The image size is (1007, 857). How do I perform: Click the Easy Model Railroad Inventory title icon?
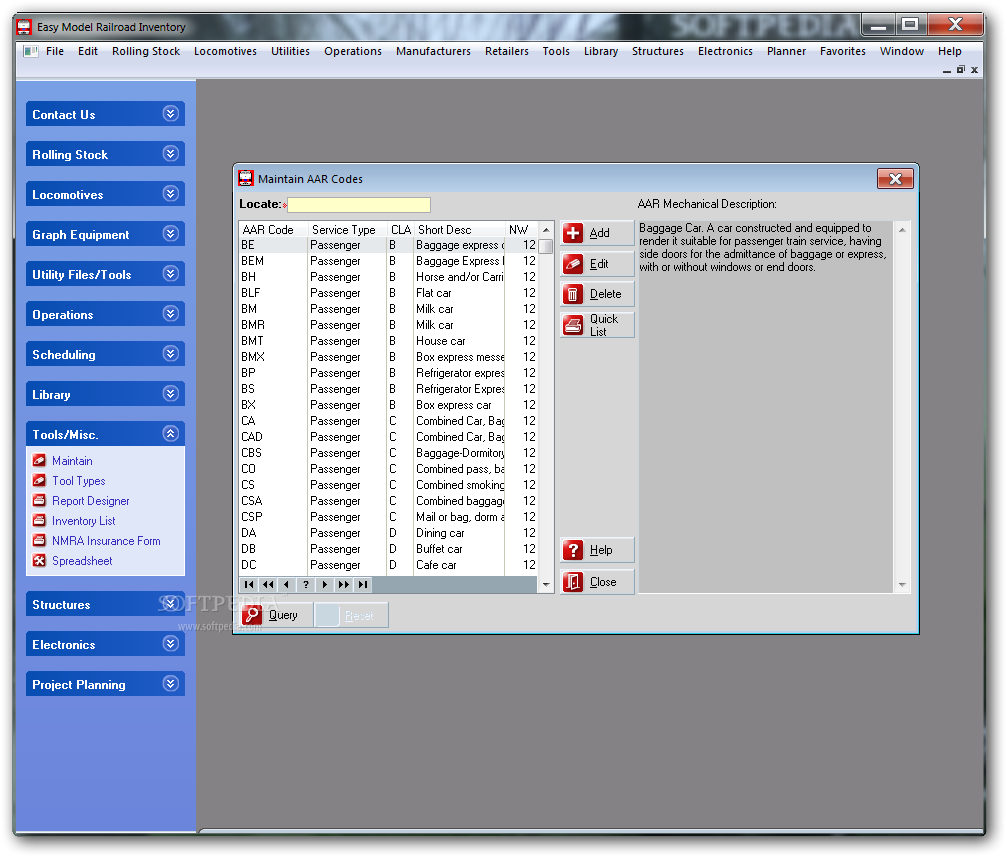click(x=24, y=27)
